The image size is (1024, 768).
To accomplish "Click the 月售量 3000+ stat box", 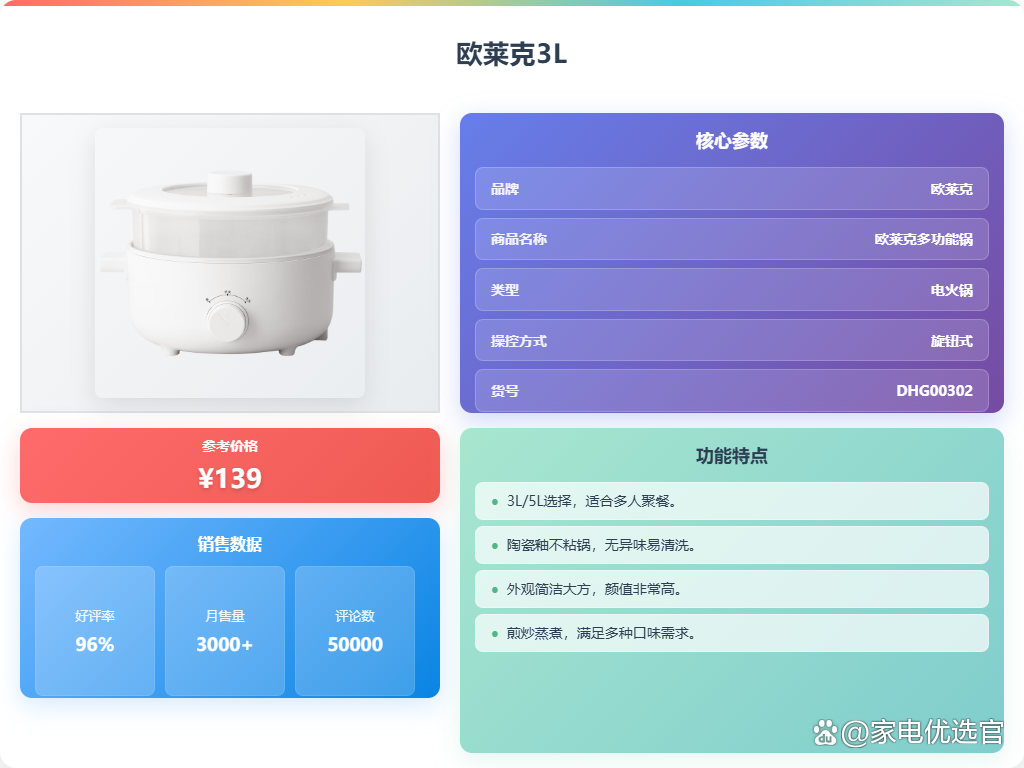I will pos(225,631).
